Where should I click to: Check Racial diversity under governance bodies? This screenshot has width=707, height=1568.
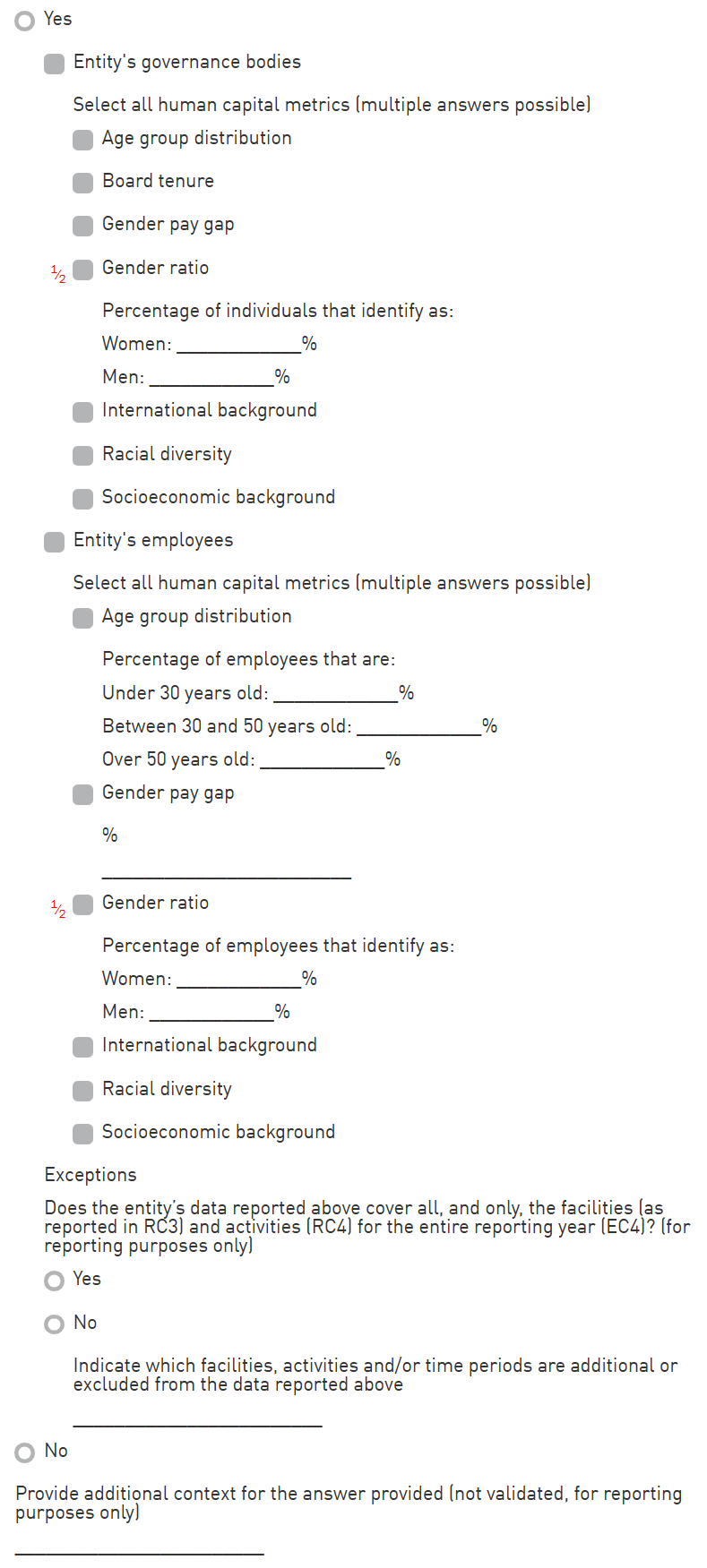coord(83,456)
